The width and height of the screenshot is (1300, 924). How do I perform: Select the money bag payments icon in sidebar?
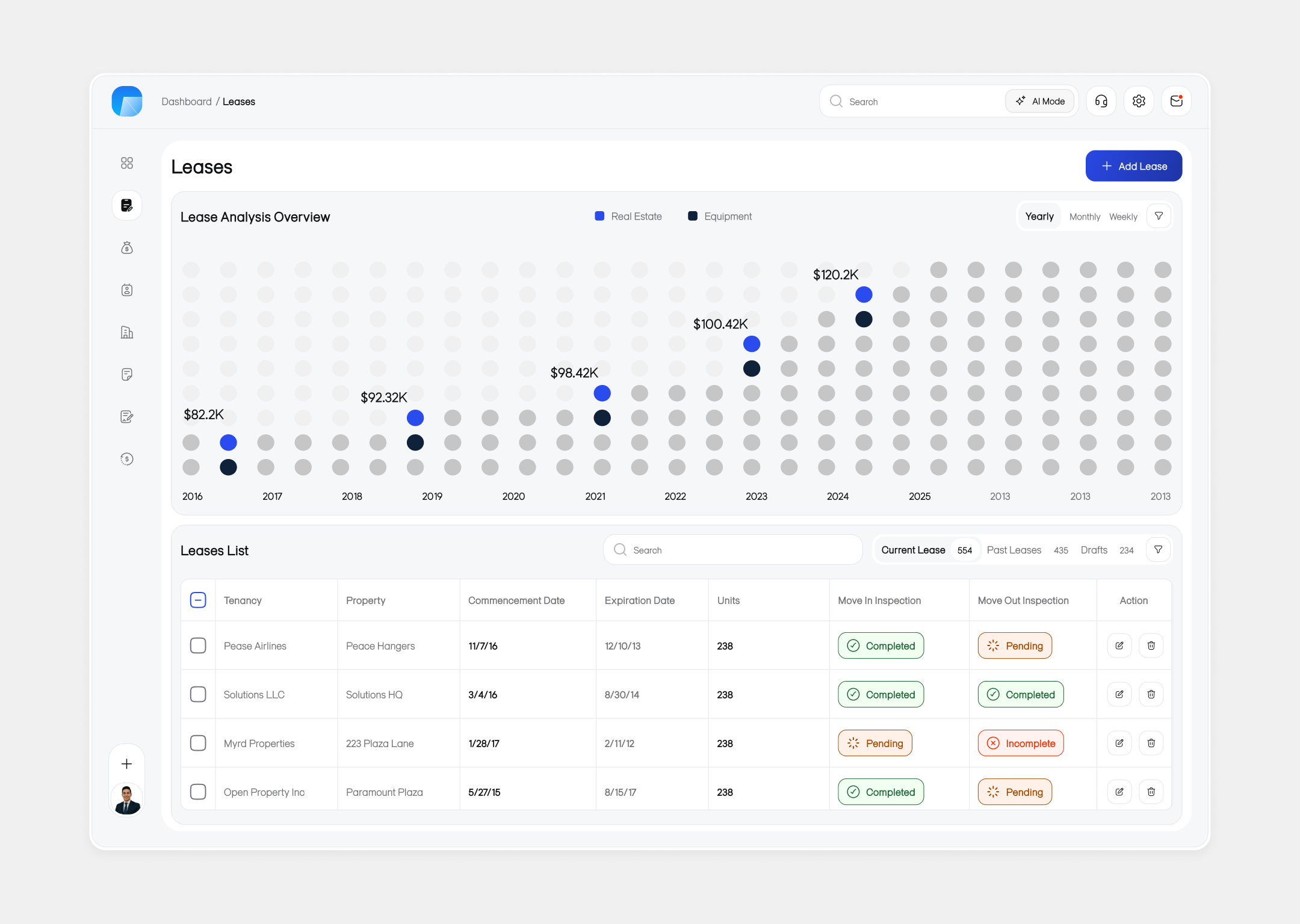126,247
